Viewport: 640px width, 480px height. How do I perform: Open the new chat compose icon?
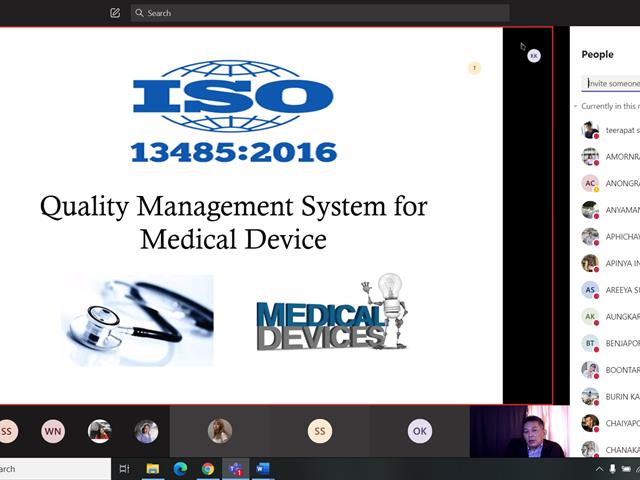coord(115,13)
